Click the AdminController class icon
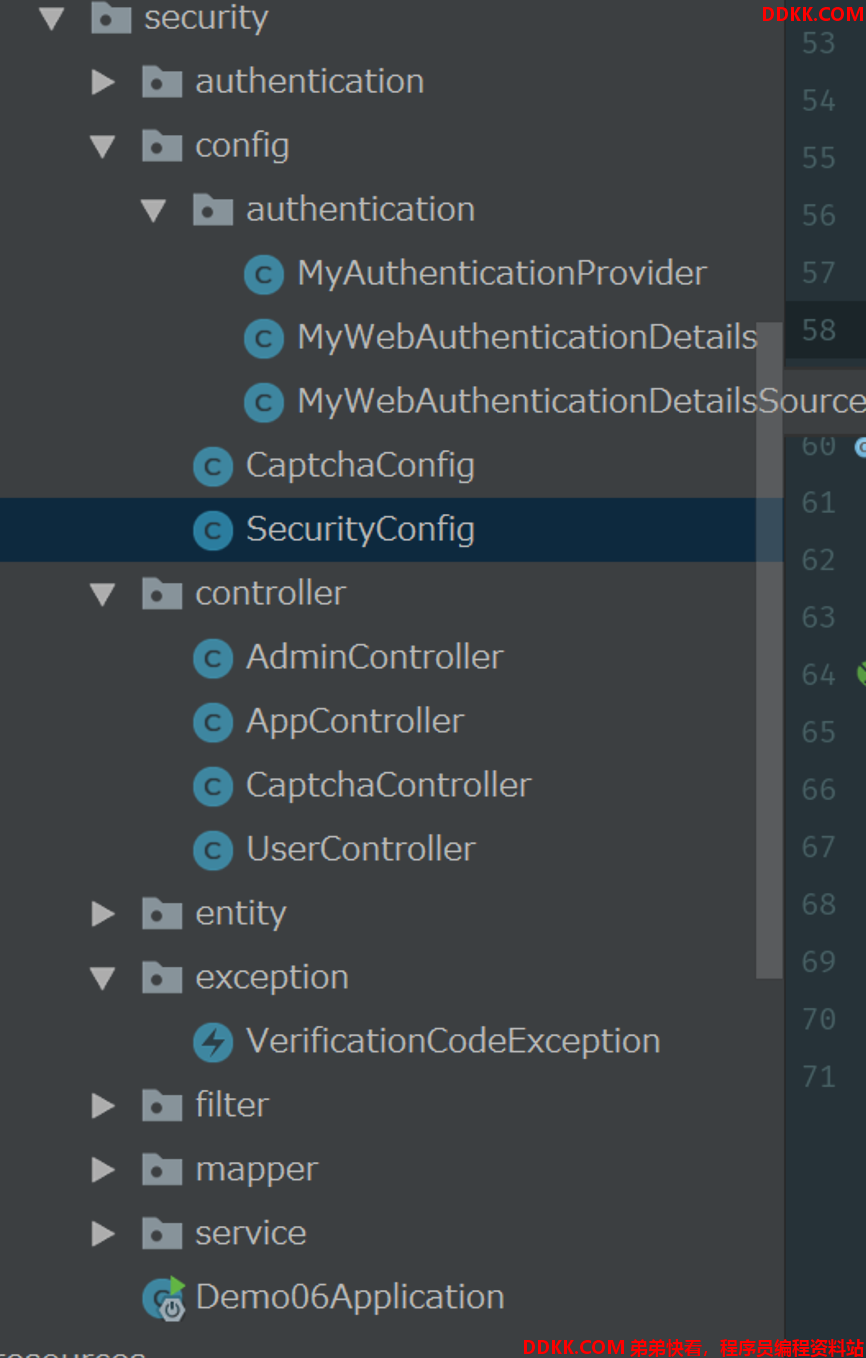Screen dimensions: 866x1358 click(213, 658)
